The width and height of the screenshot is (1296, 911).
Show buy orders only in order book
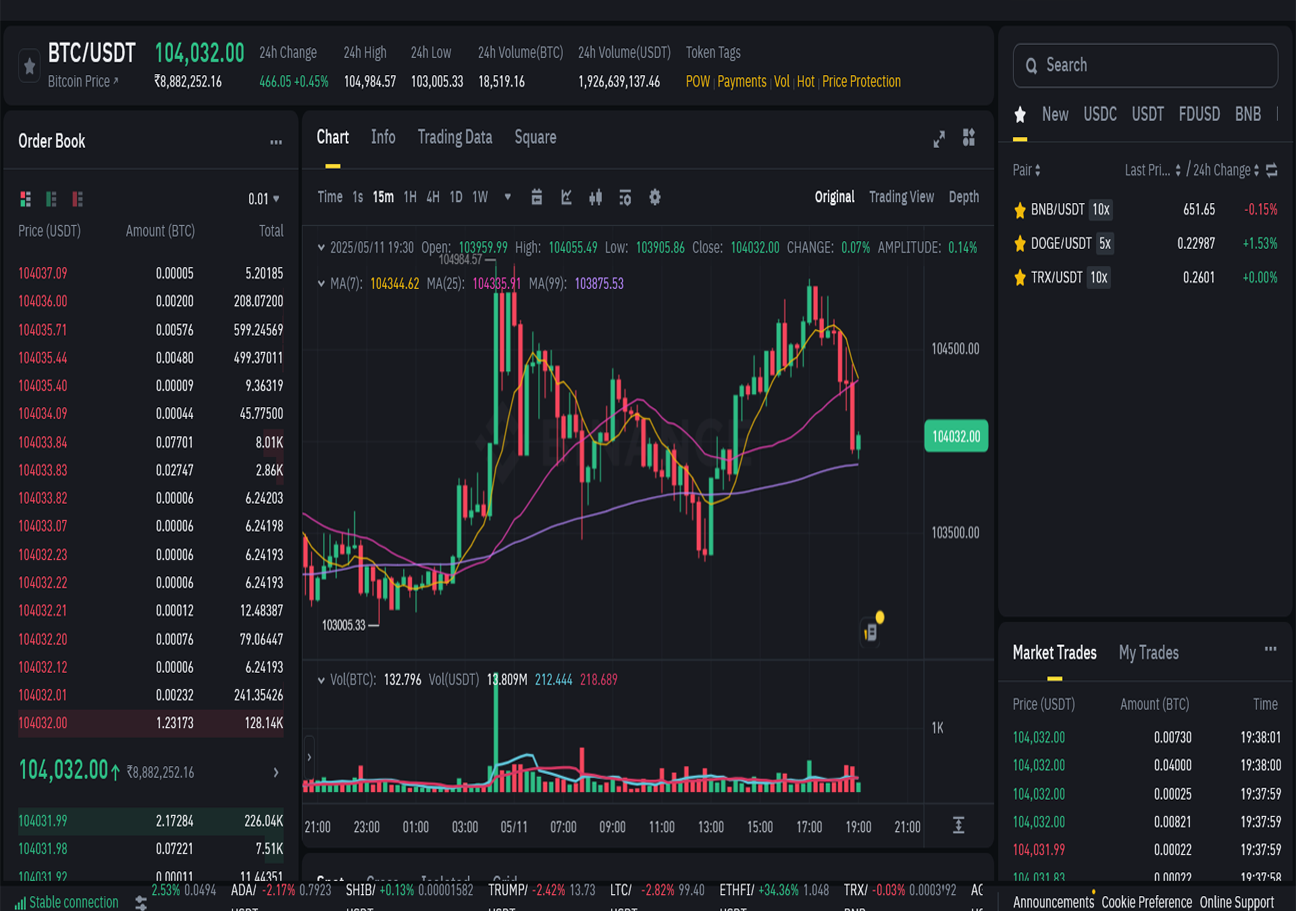point(51,199)
